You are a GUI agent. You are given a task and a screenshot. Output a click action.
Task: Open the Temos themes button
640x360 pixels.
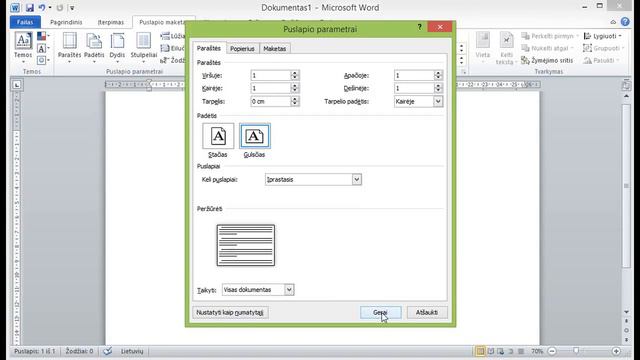[23, 48]
